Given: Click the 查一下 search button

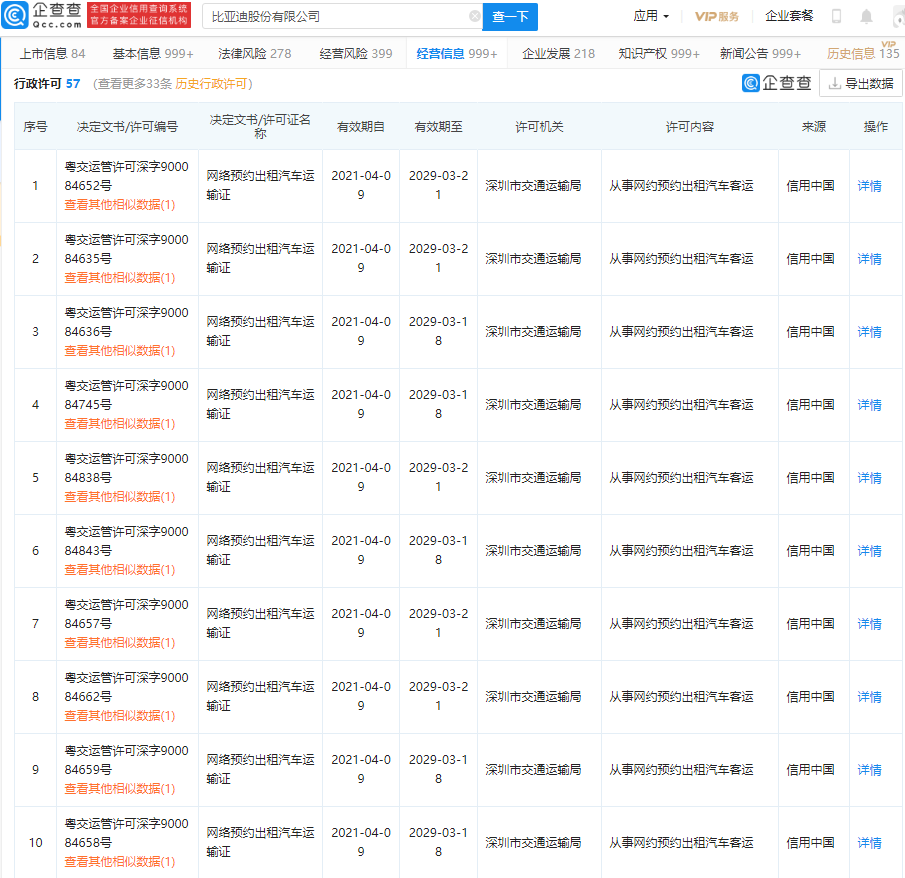Looking at the screenshot, I should [510, 17].
